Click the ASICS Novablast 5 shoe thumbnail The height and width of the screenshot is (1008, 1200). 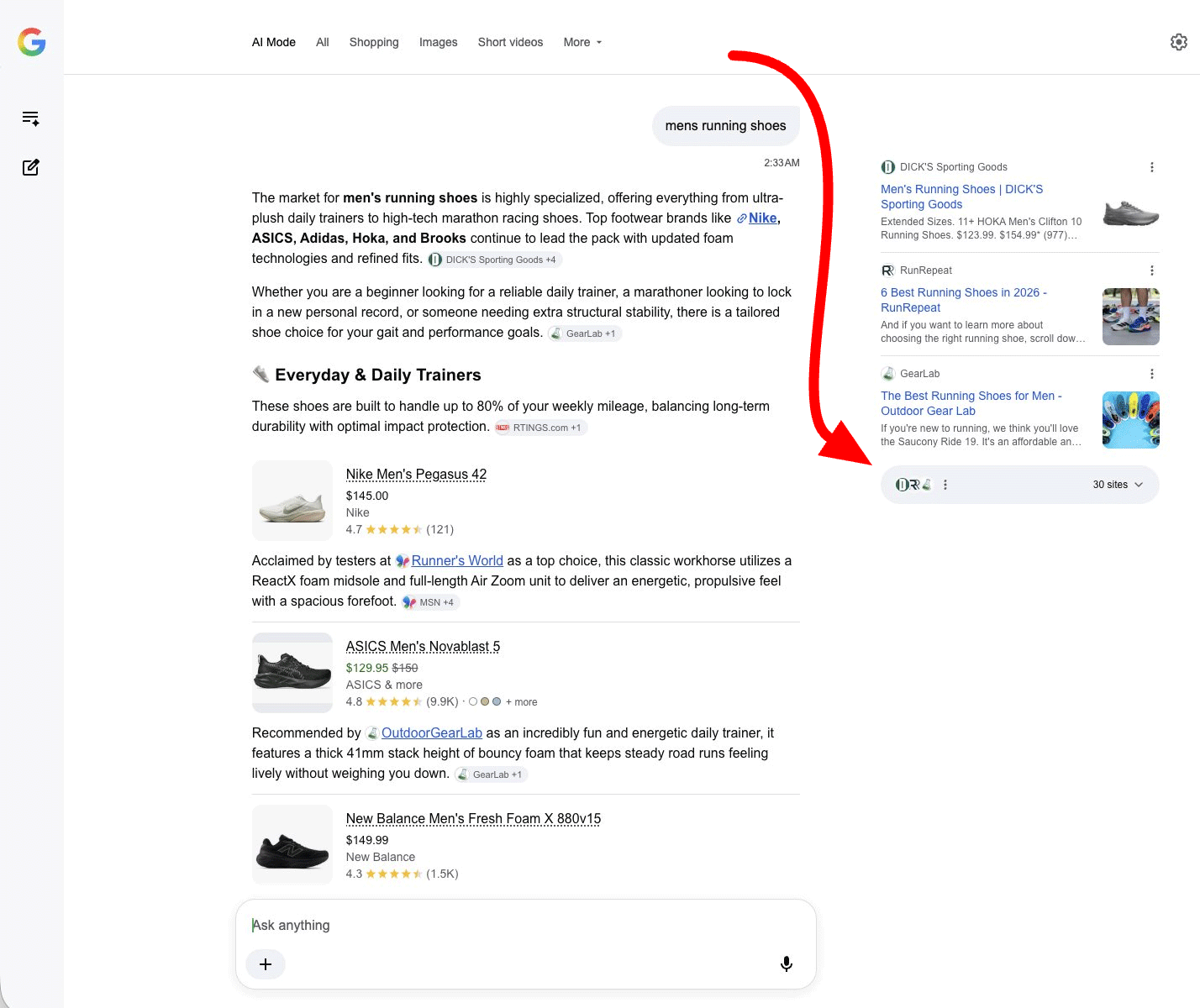pyautogui.click(x=292, y=673)
